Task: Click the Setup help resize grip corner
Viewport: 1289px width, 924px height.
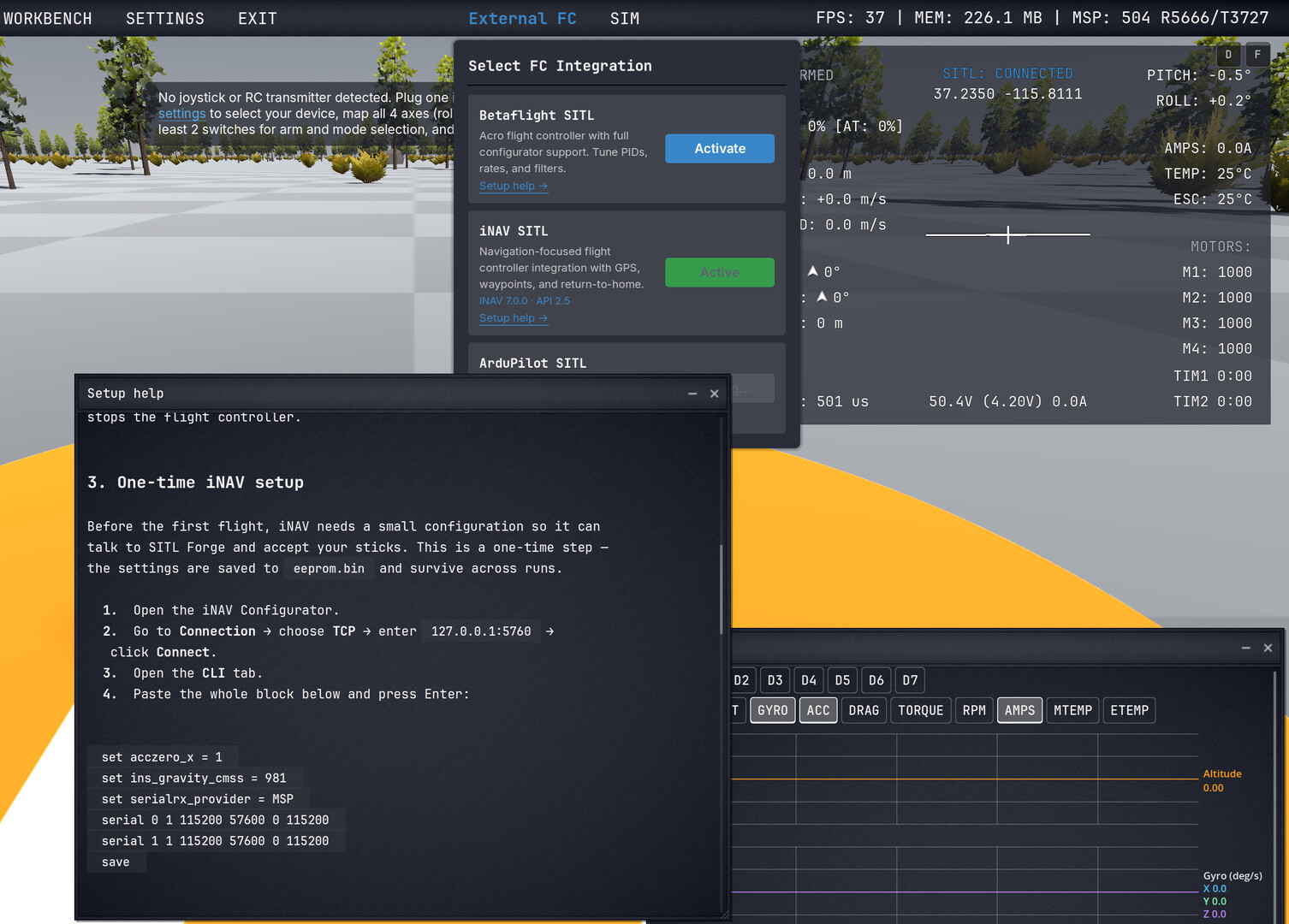Action: [x=724, y=915]
